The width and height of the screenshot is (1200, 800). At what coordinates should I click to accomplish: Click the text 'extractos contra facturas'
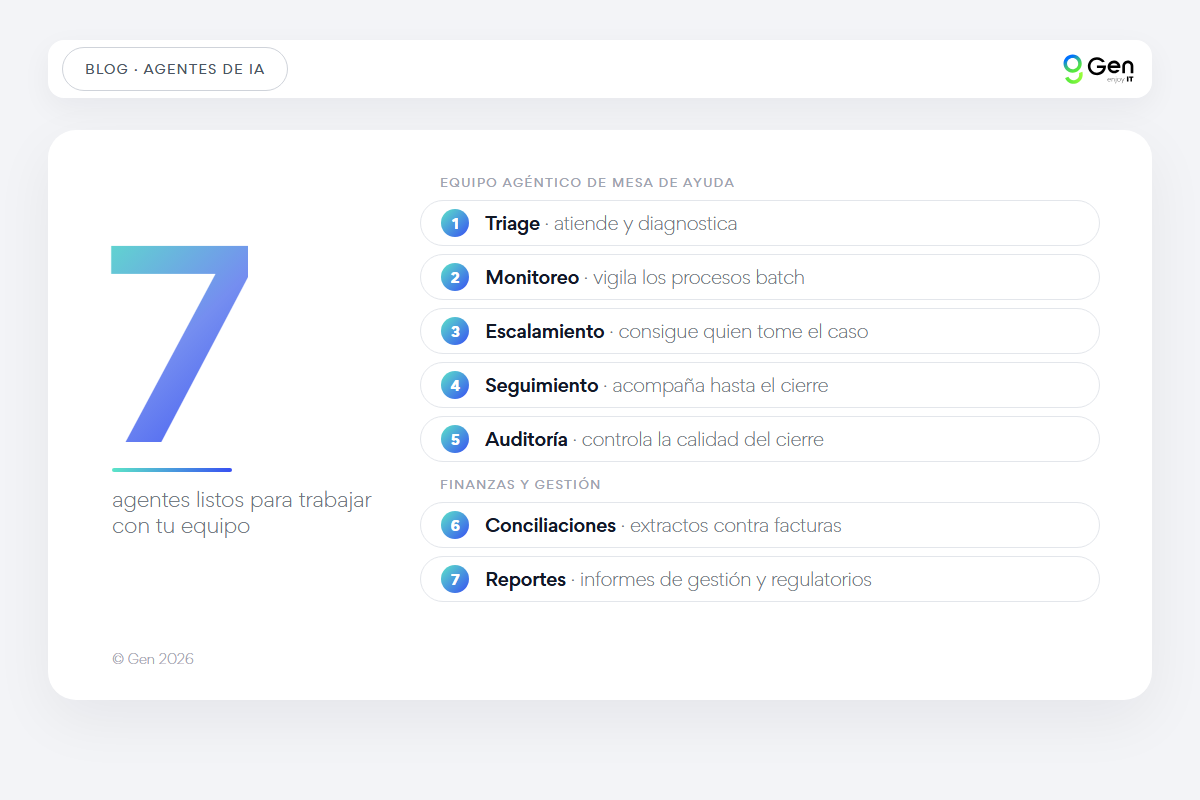(736, 525)
